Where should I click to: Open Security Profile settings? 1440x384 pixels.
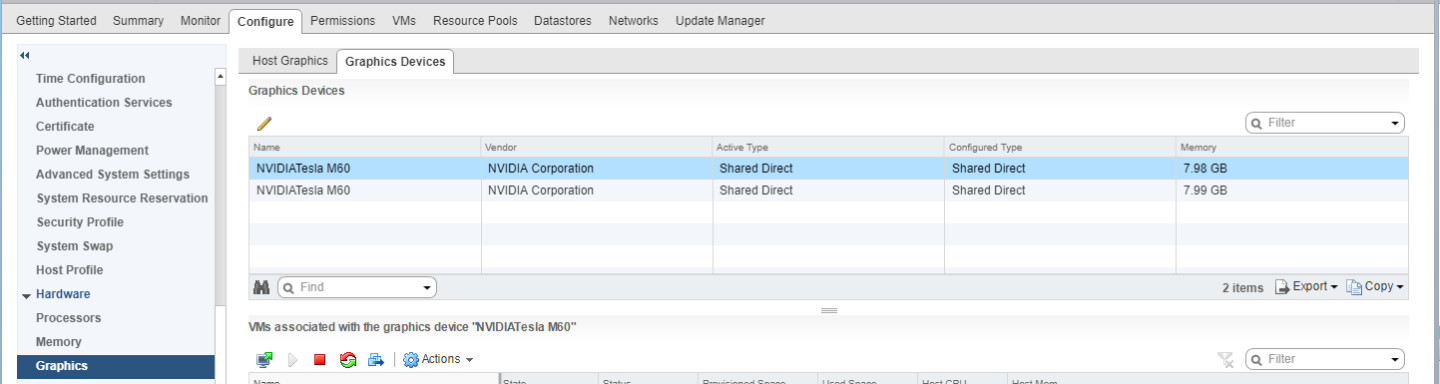tap(80, 223)
